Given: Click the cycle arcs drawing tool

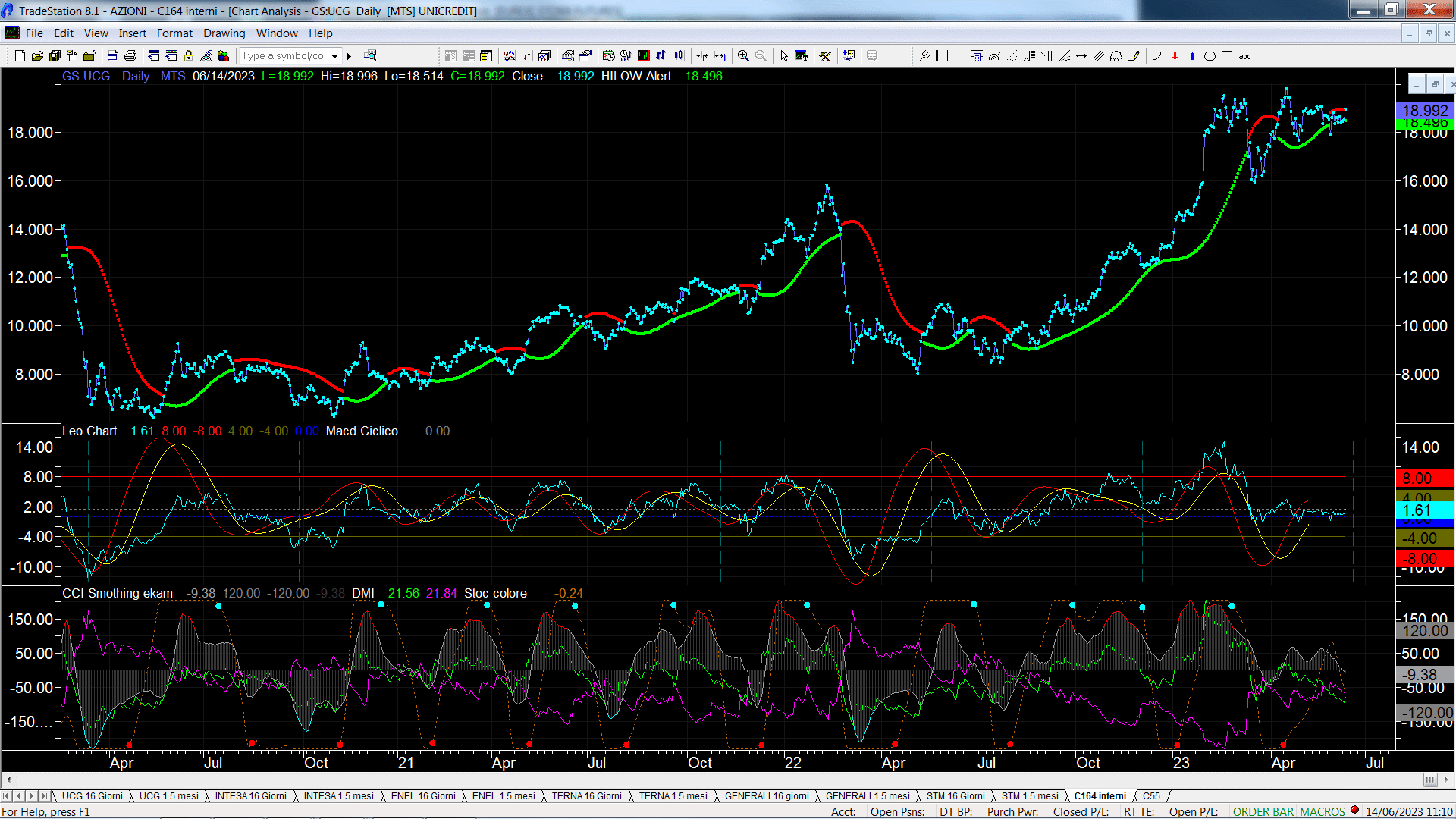Looking at the screenshot, I should (1116, 56).
